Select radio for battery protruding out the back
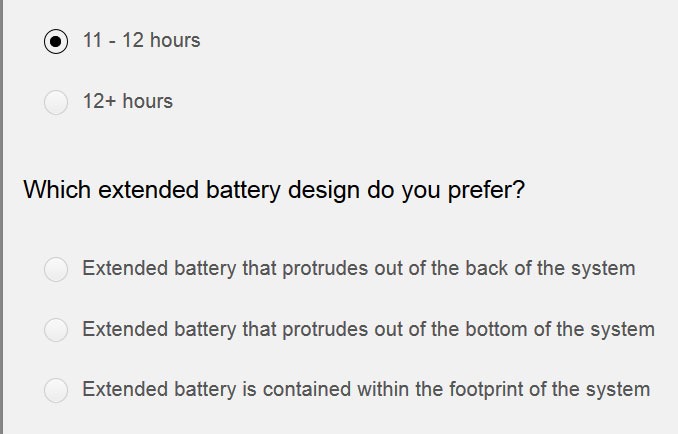The width and height of the screenshot is (678, 434). [56, 269]
